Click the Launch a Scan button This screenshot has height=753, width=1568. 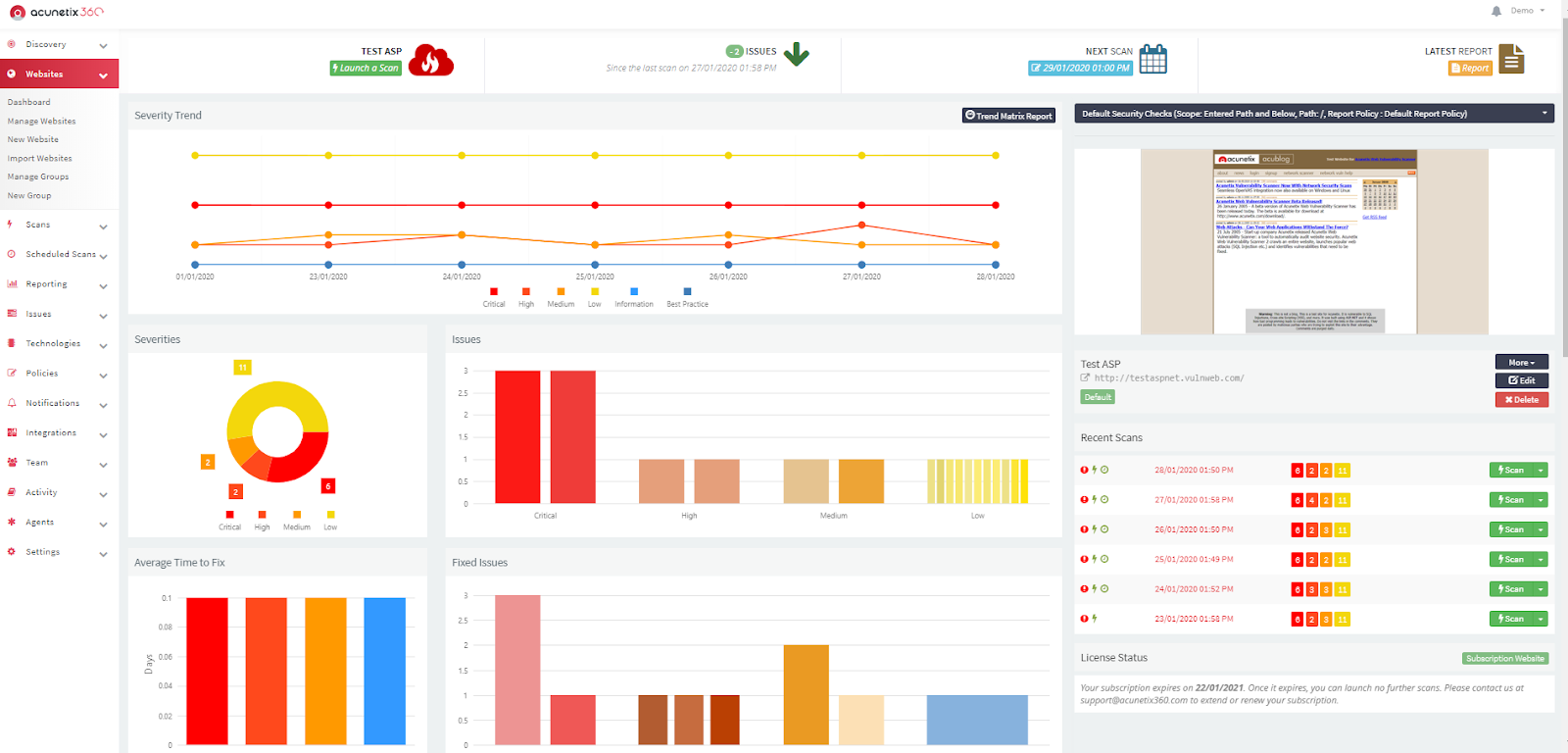[366, 68]
